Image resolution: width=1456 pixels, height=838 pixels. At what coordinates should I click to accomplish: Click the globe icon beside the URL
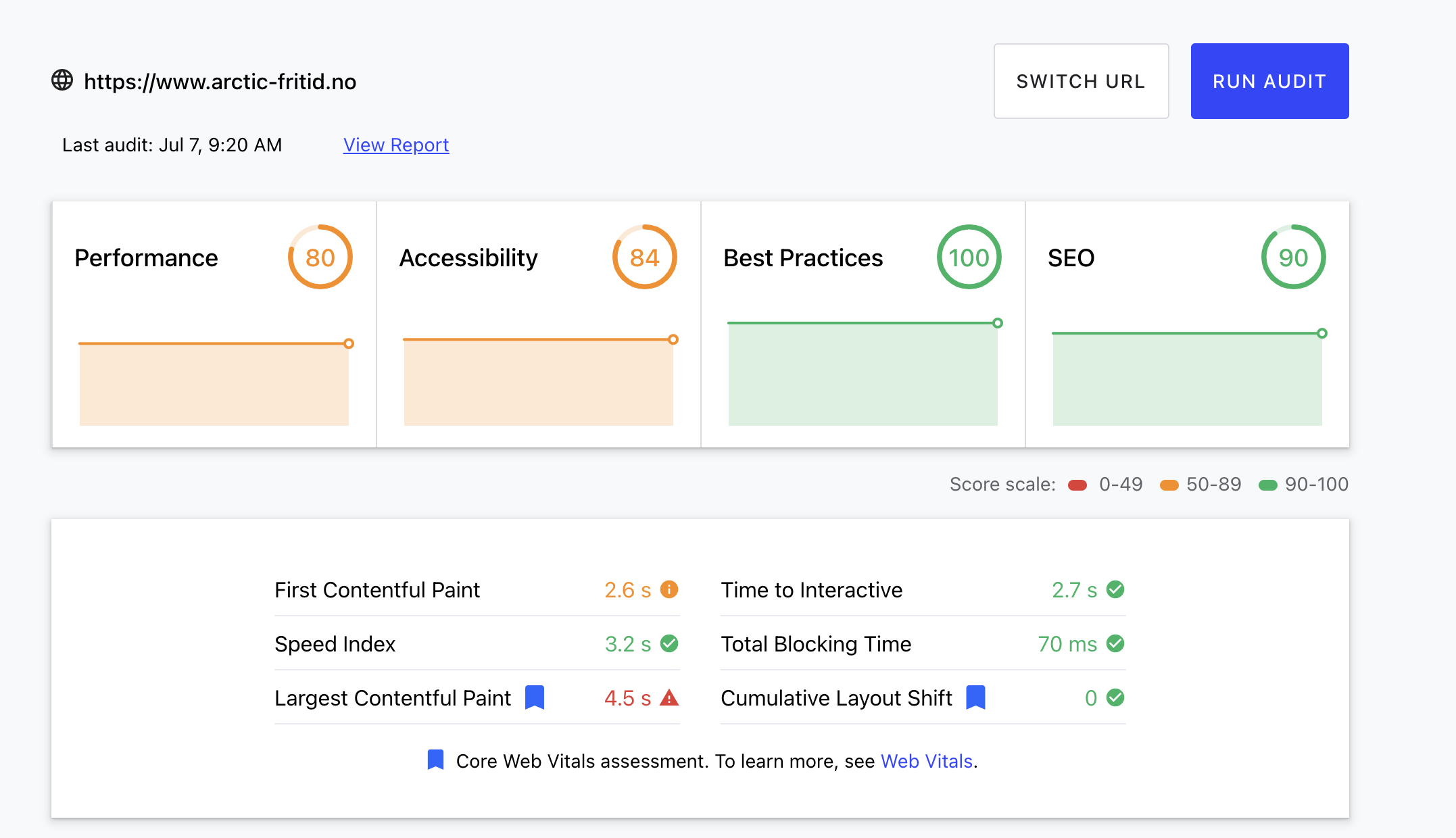point(62,80)
